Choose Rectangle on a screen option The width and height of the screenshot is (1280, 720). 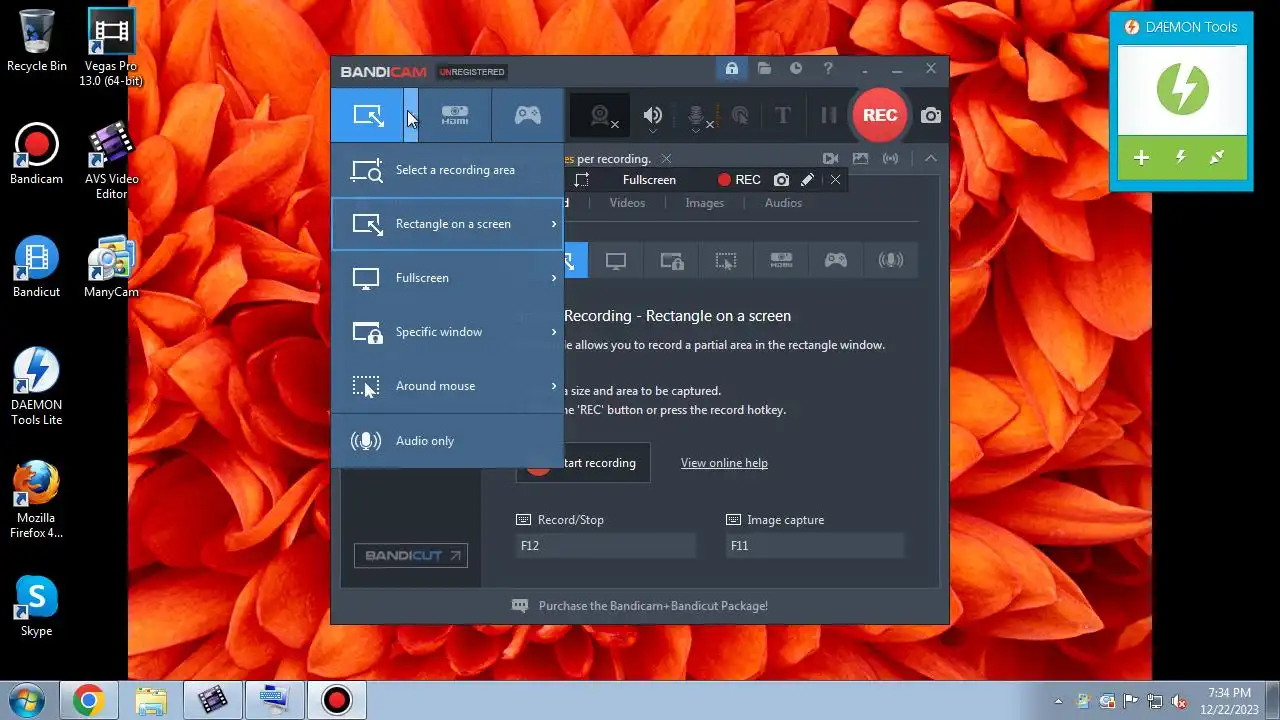448,224
